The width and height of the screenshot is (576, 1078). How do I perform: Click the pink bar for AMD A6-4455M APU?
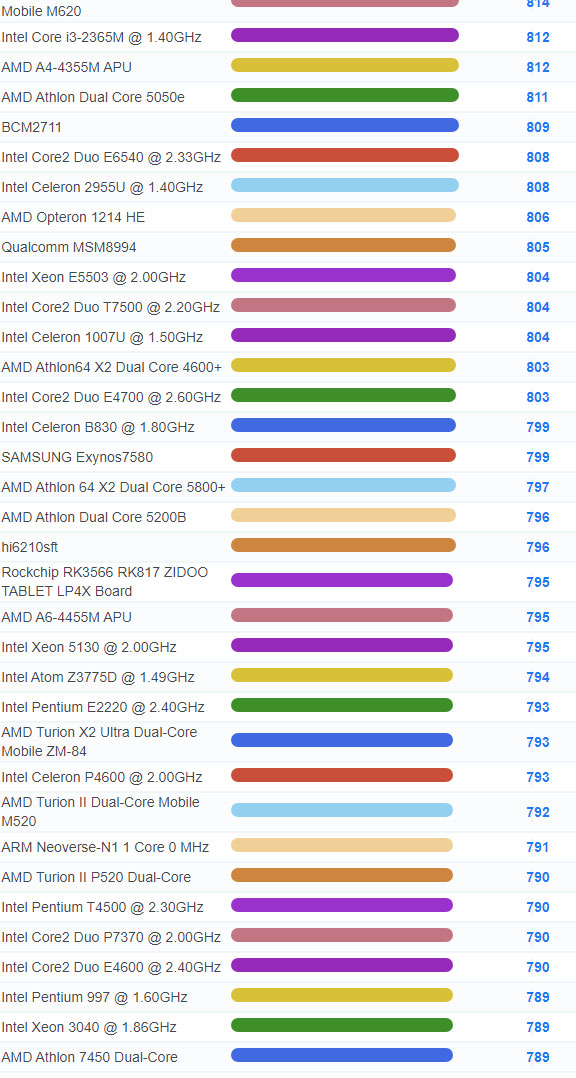342,615
